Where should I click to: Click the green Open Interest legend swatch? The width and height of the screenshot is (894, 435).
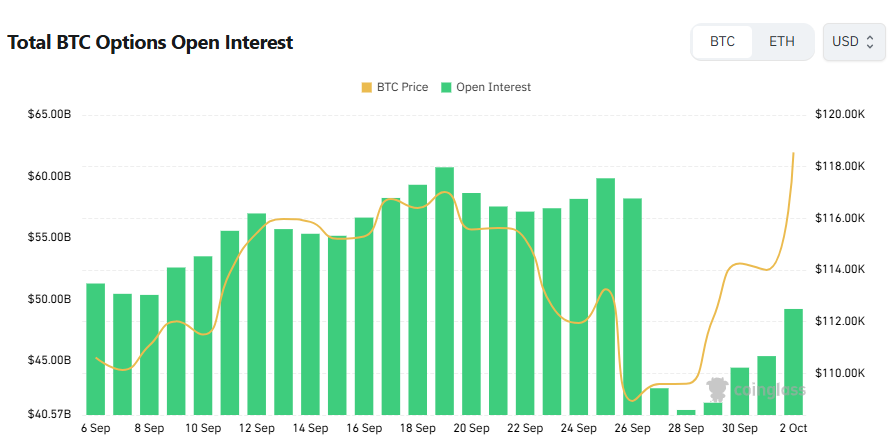[x=446, y=87]
